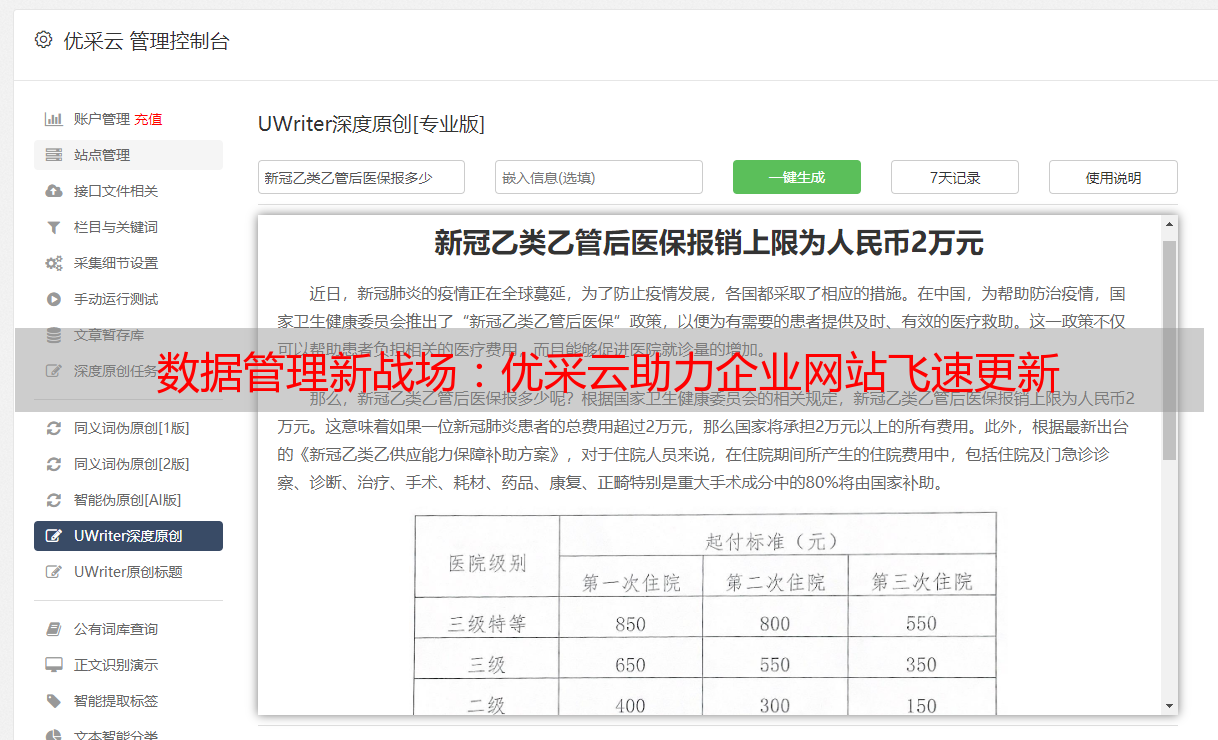Click the gears icon for 采集细节设置
1218x740 pixels.
(54, 263)
